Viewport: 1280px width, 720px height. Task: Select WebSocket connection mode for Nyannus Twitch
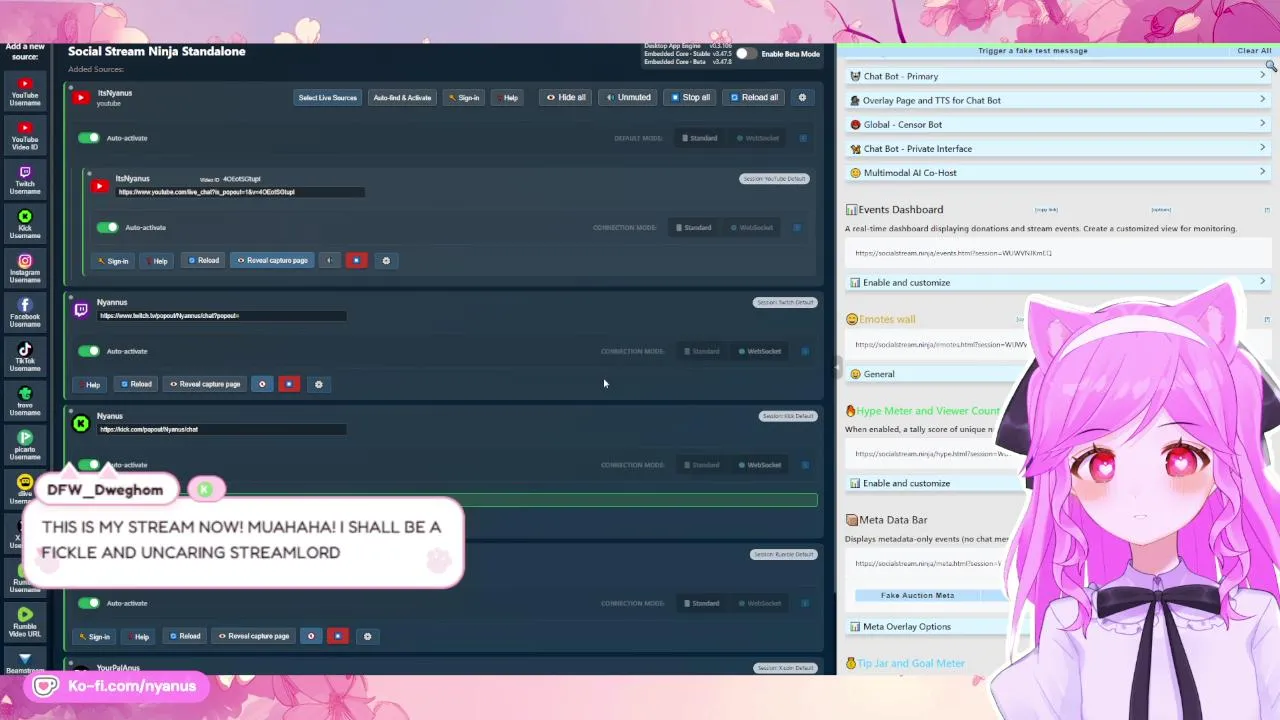click(x=760, y=351)
